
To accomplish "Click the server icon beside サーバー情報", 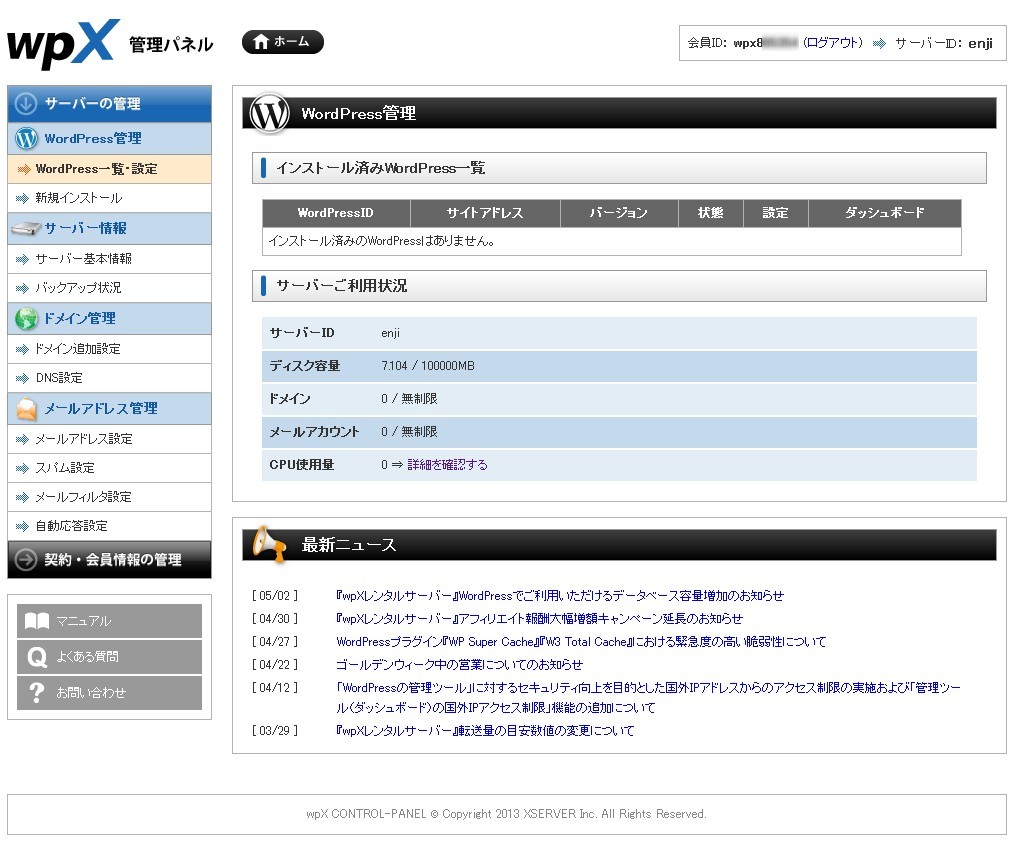I will (x=26, y=228).
